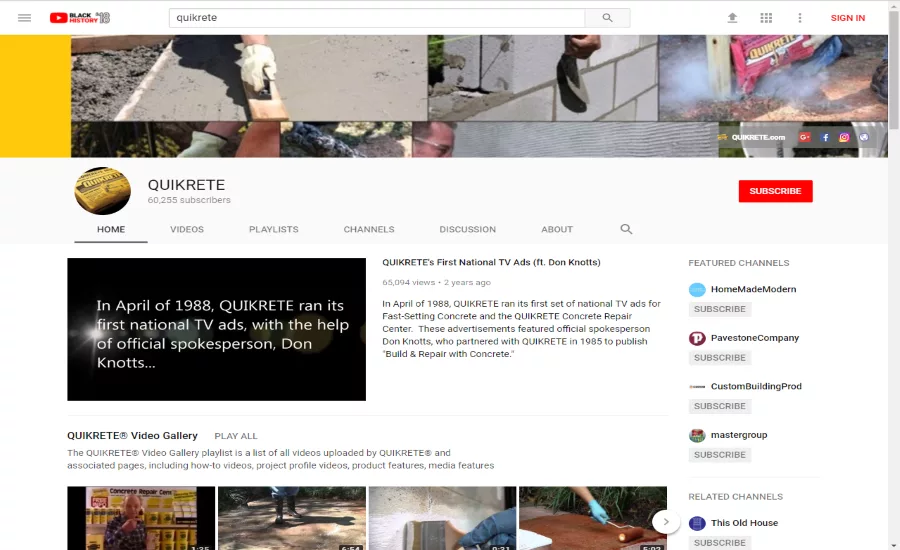Open PavestoneCompany channel name
900x550 pixels.
[x=755, y=338]
